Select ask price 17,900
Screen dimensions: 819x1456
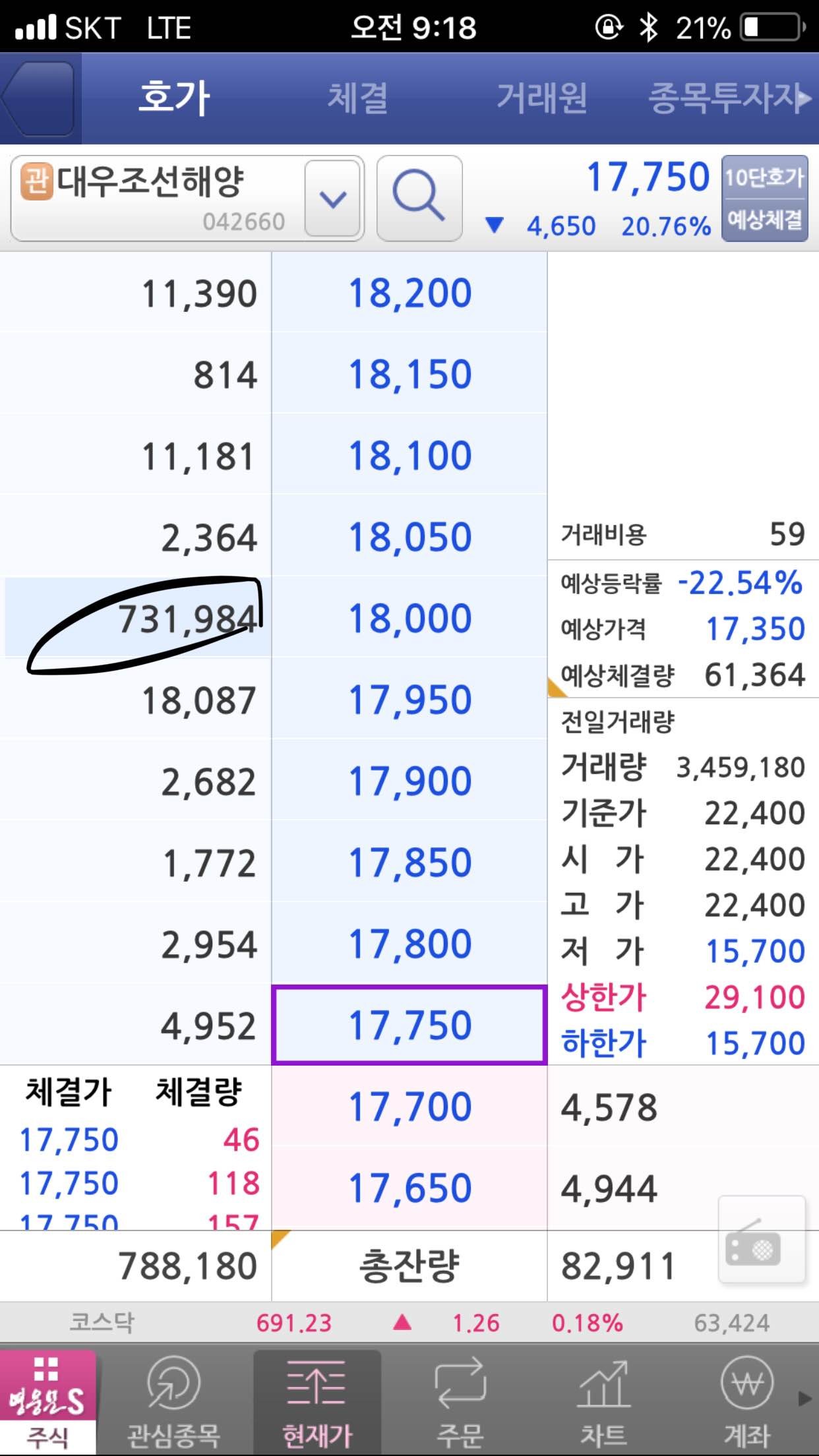(x=409, y=781)
